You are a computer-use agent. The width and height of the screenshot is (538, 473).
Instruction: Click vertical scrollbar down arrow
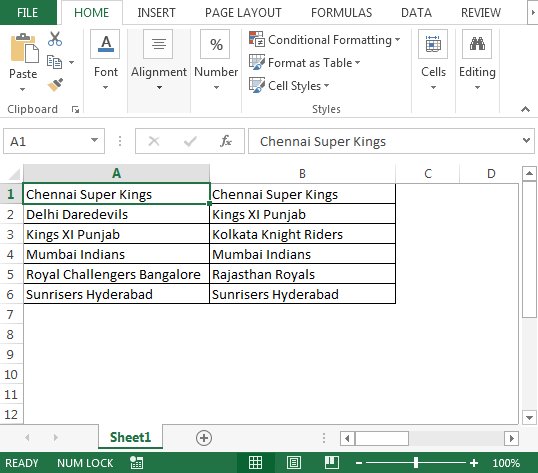point(529,417)
